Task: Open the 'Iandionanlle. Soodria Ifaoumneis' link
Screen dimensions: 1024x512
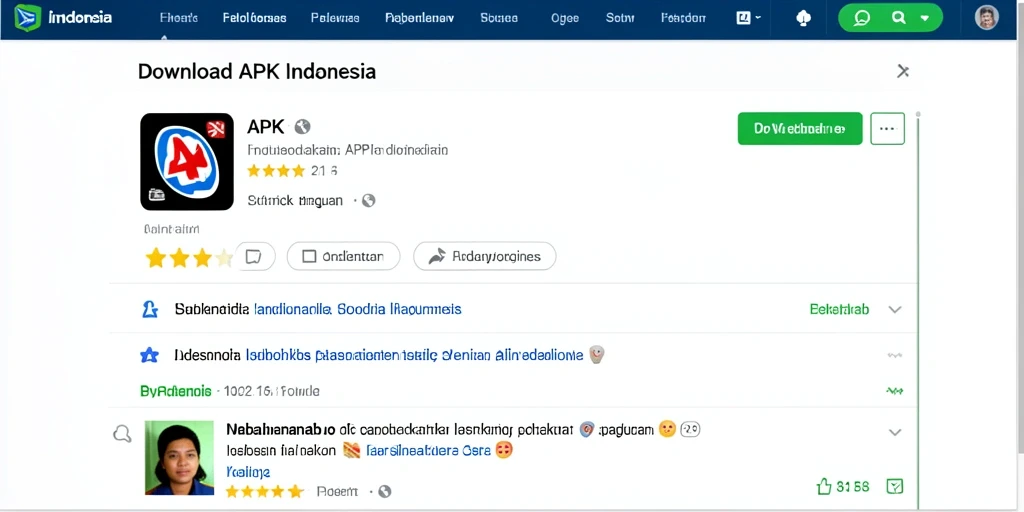Action: pos(357,309)
